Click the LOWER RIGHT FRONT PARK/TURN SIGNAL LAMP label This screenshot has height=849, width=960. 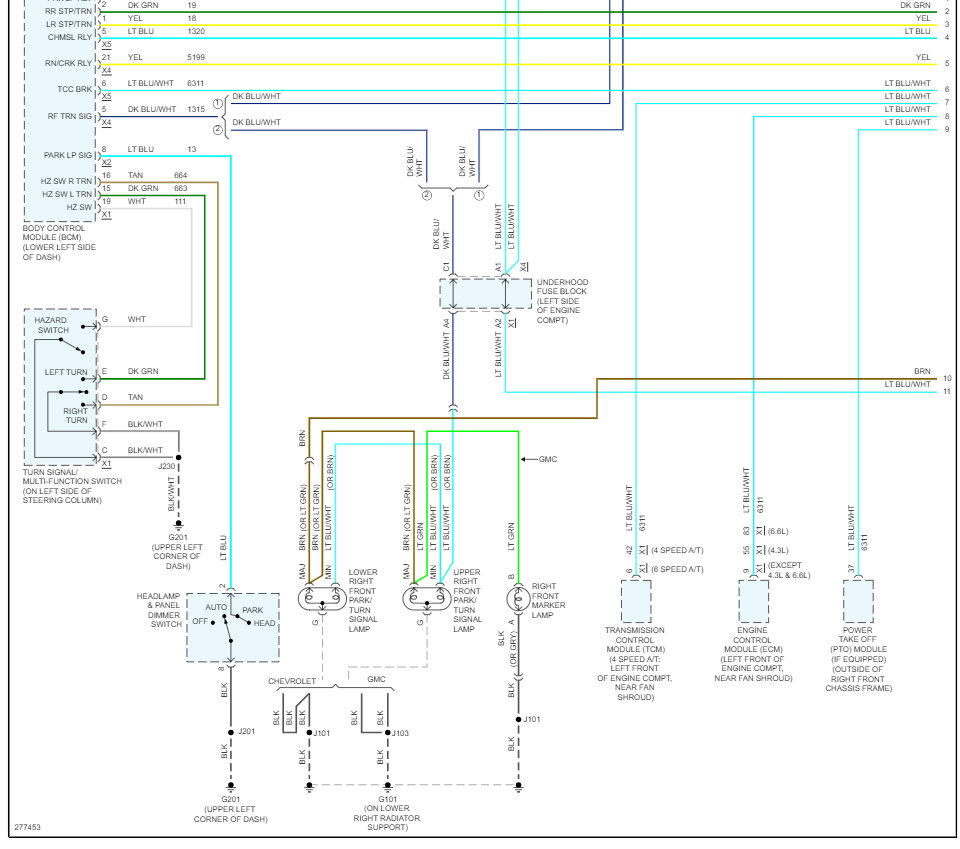363,600
